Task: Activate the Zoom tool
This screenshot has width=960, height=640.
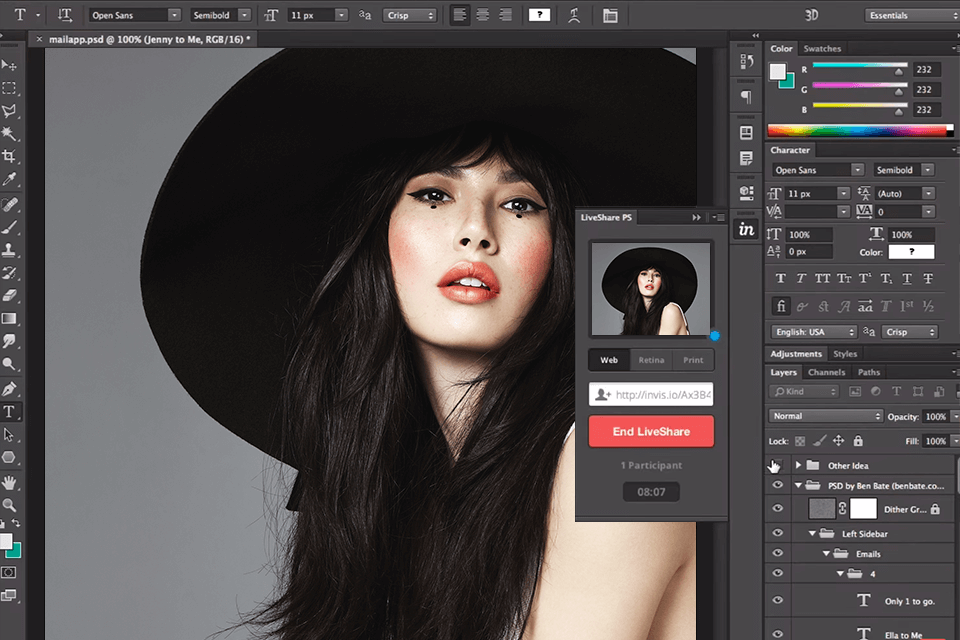Action: point(9,505)
